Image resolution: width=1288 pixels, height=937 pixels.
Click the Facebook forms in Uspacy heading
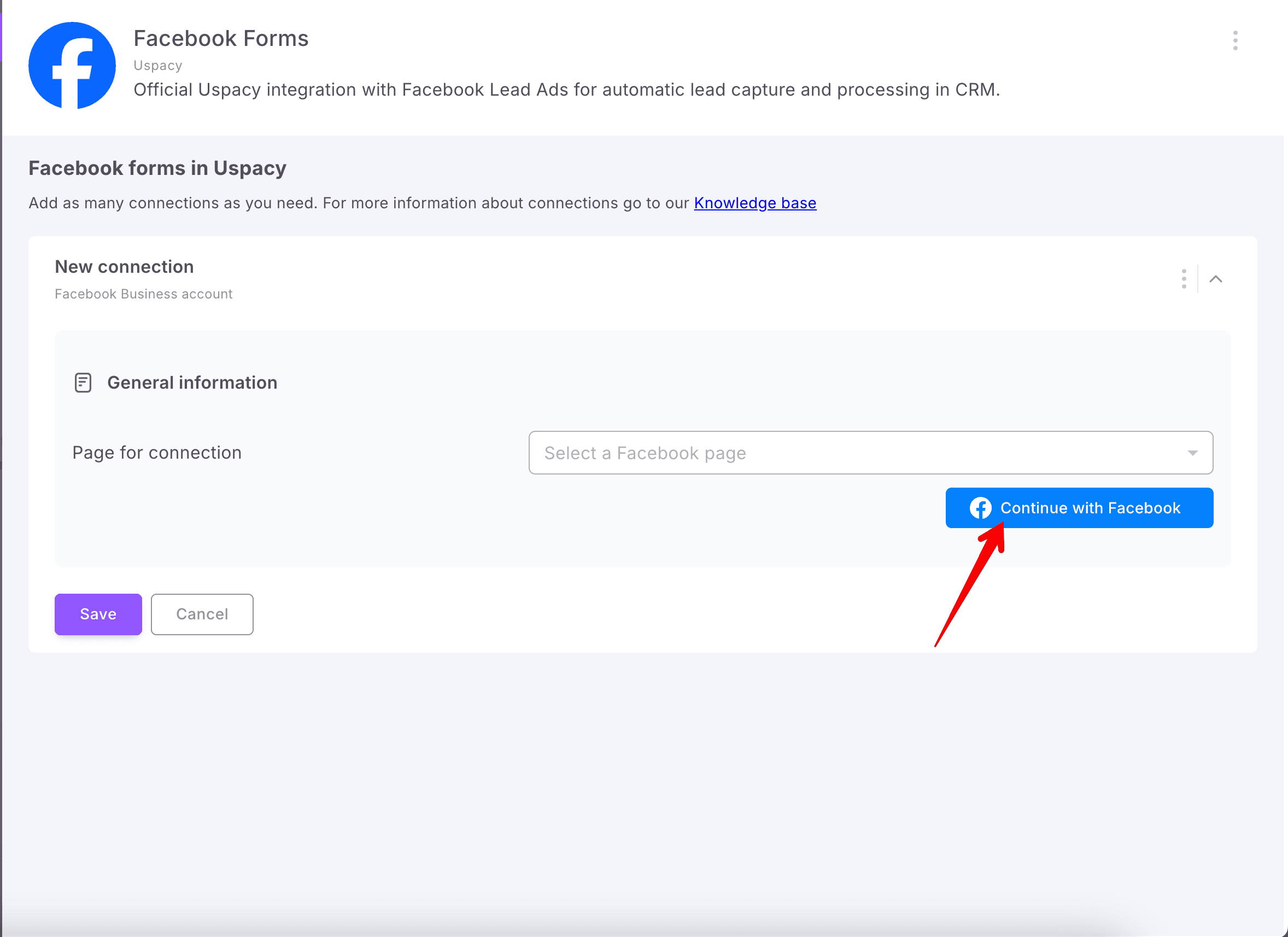157,168
